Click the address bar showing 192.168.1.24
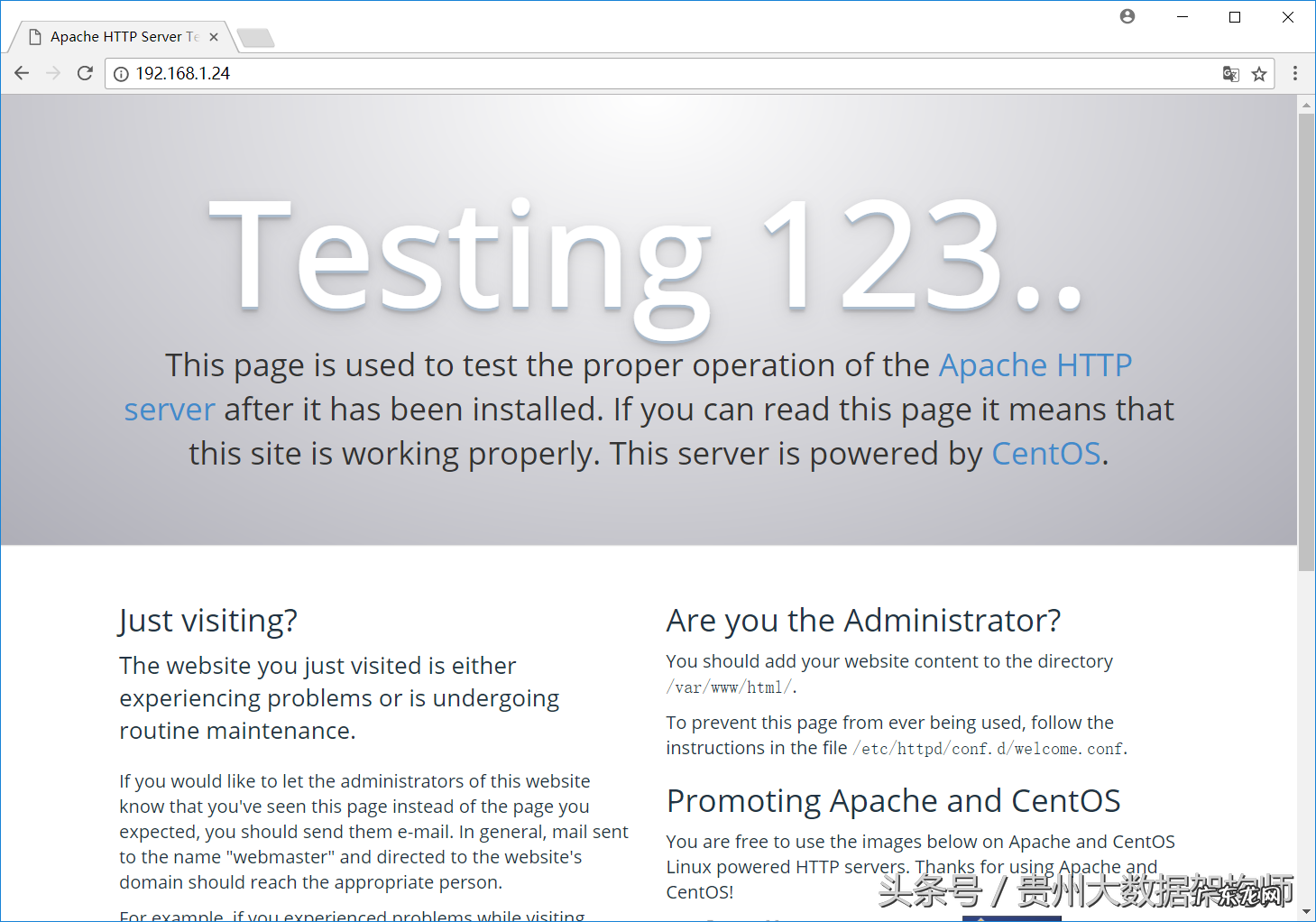The width and height of the screenshot is (1316, 922). pos(631,73)
